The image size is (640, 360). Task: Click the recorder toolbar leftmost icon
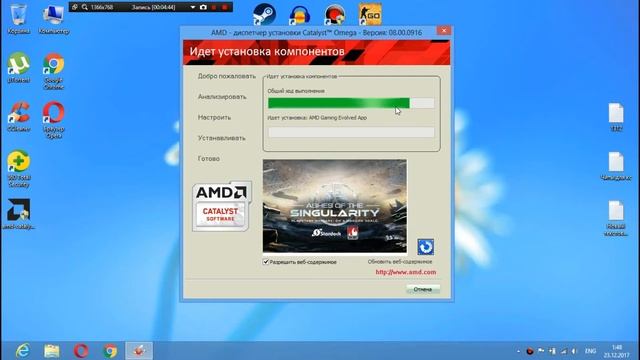(75, 7)
